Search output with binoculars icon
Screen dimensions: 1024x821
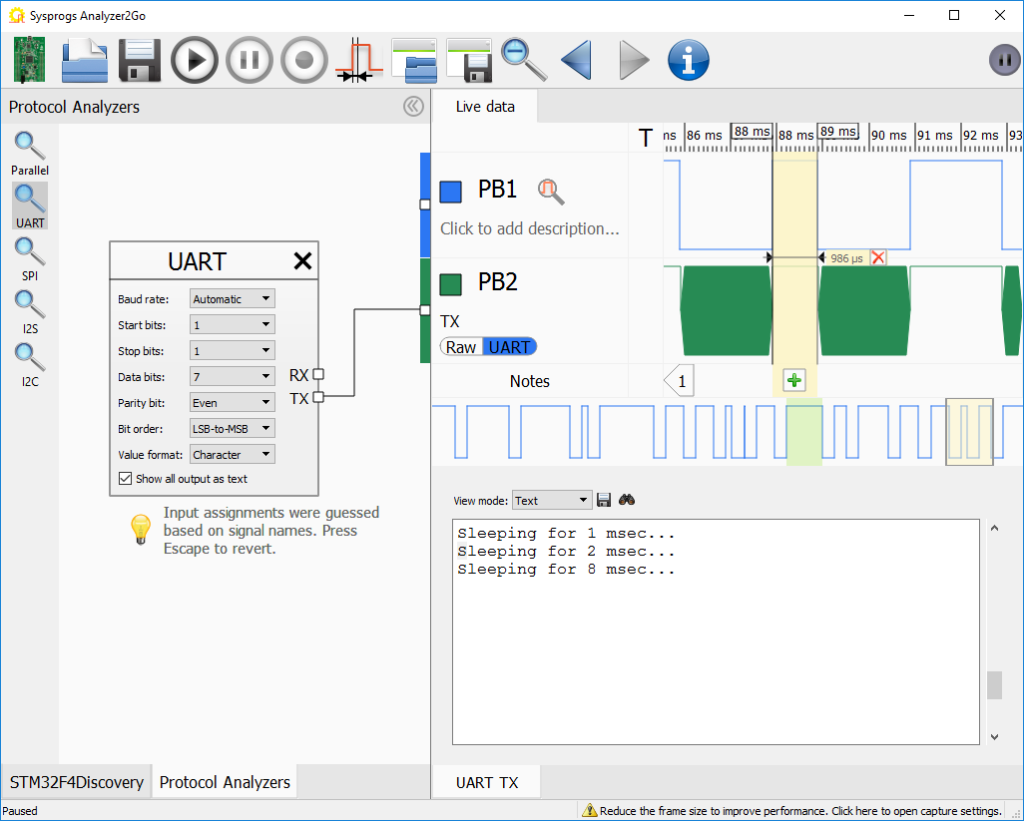point(627,500)
